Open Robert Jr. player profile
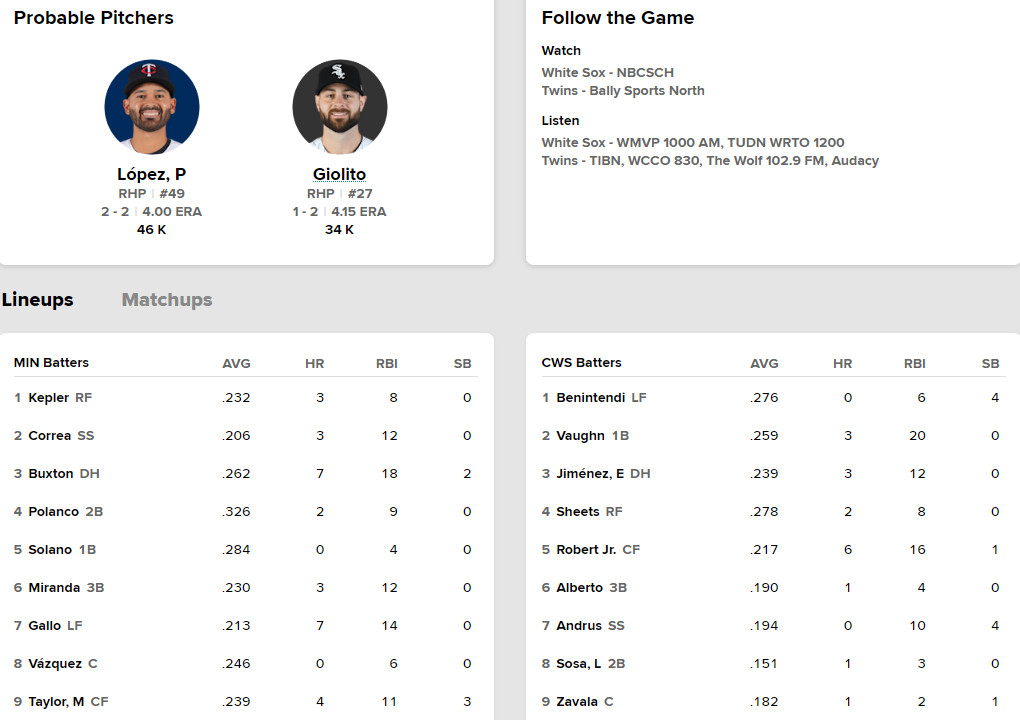 pos(586,550)
